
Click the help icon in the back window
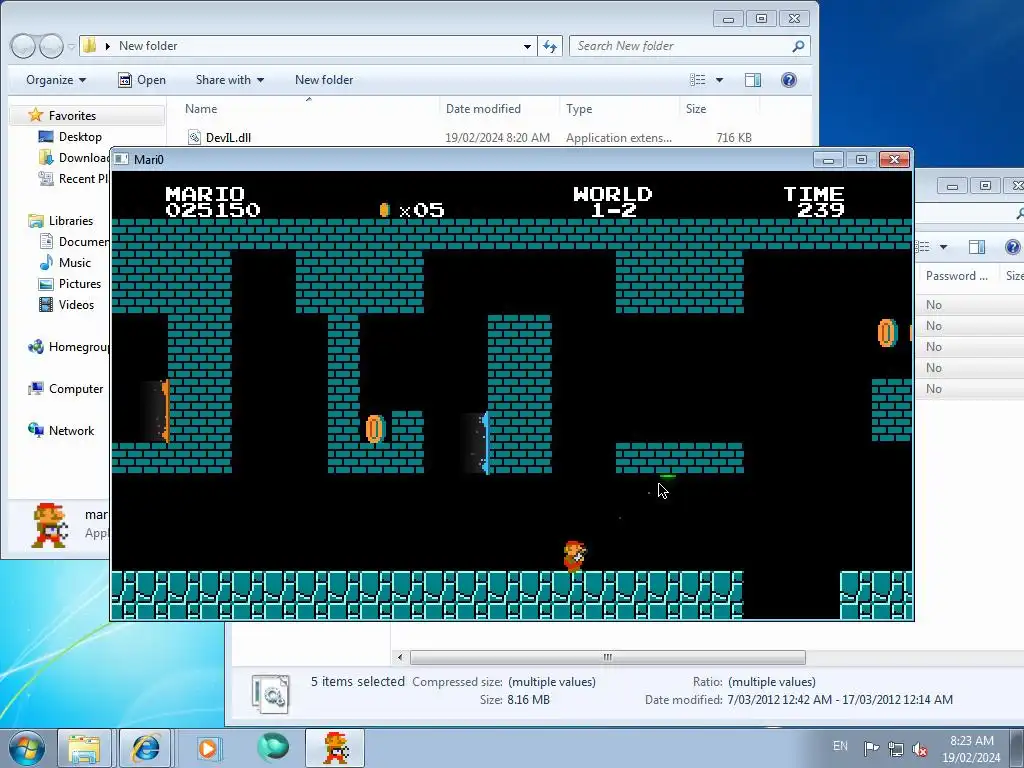[x=1012, y=247]
